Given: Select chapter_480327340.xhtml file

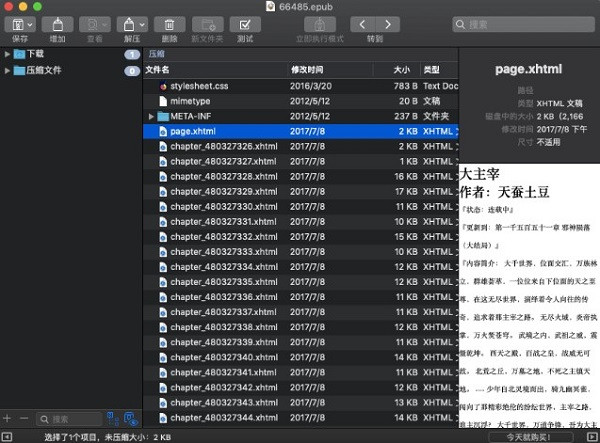Looking at the screenshot, I should click(x=301, y=357).
